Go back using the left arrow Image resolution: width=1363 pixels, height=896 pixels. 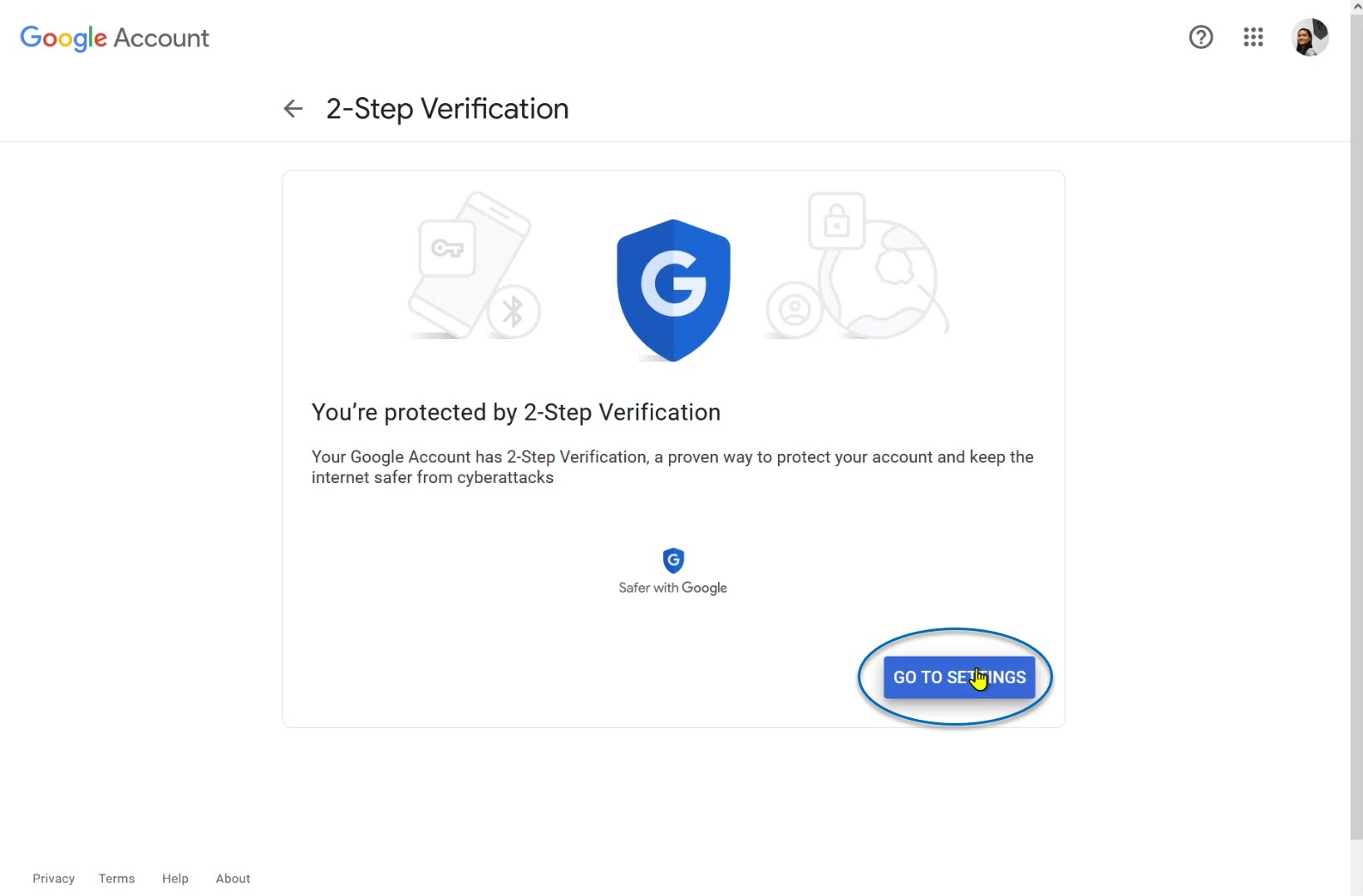[293, 109]
